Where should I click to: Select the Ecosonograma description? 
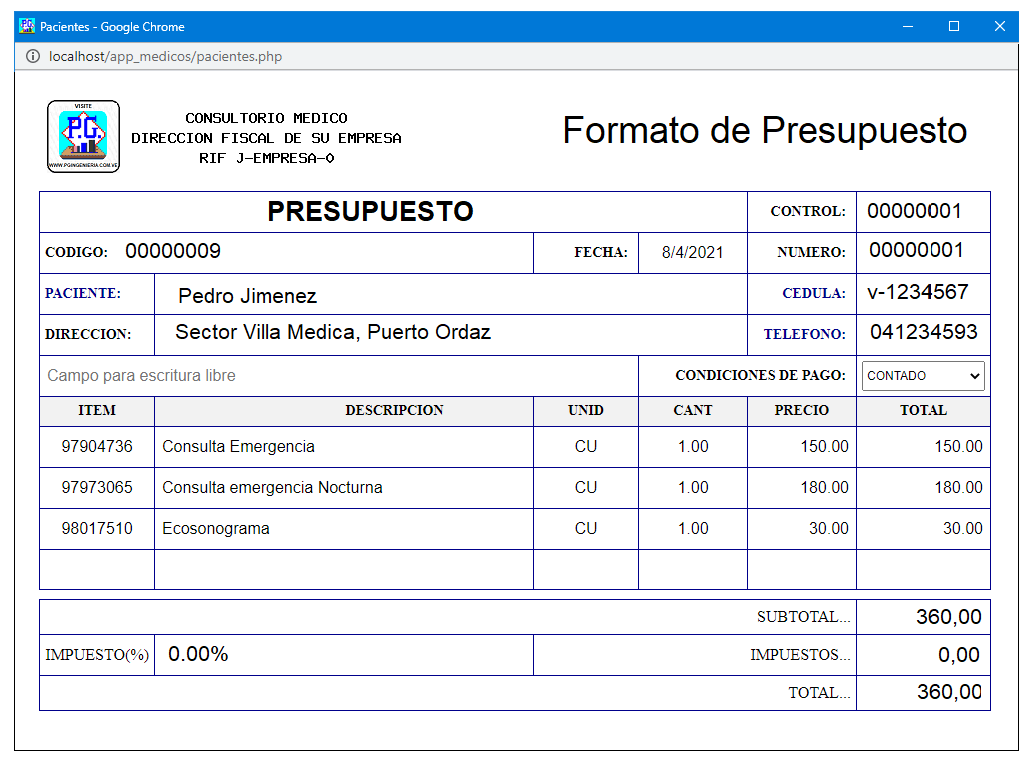point(216,529)
